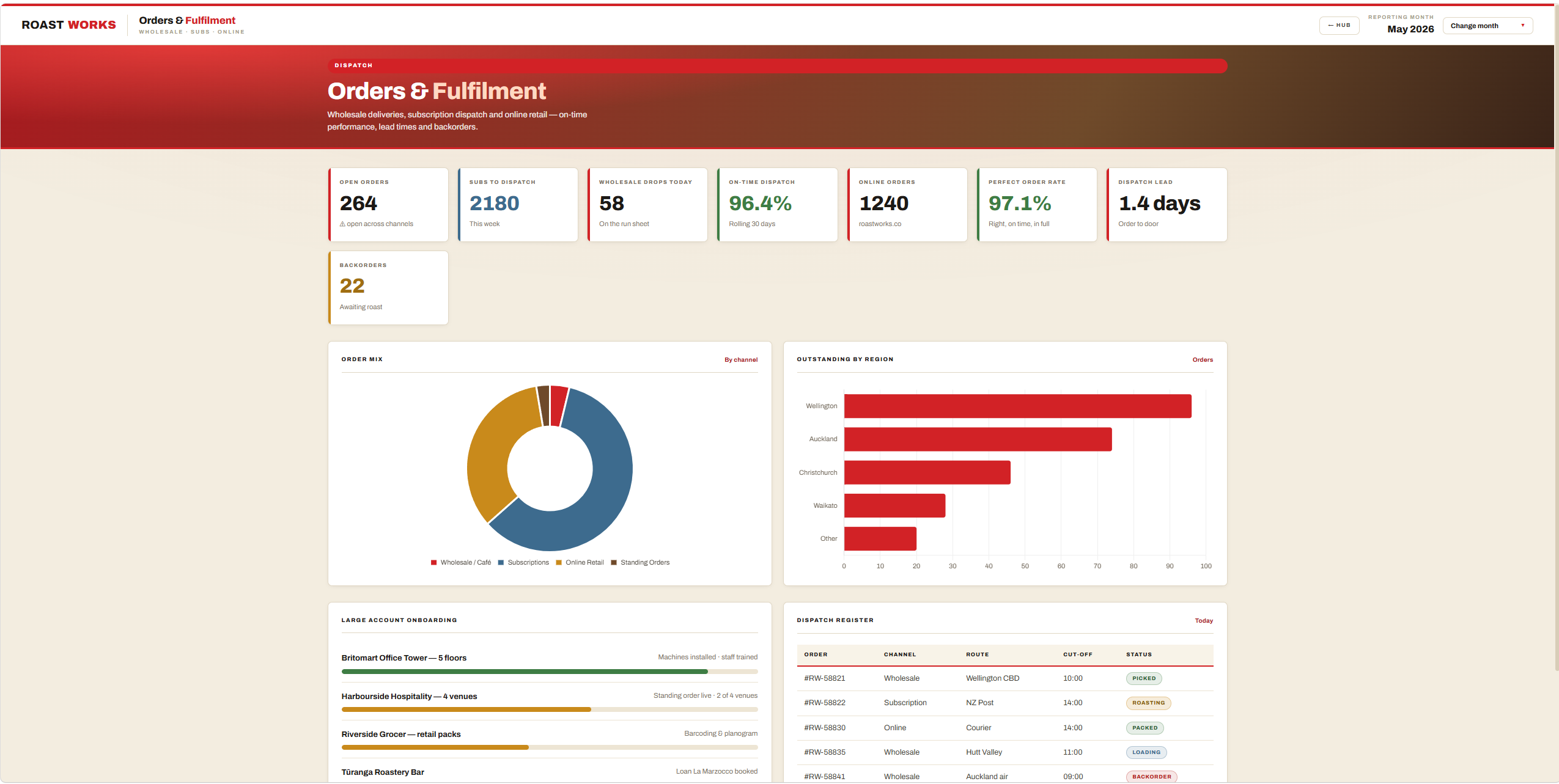
Task: Click order #RW-58835
Action: (824, 752)
